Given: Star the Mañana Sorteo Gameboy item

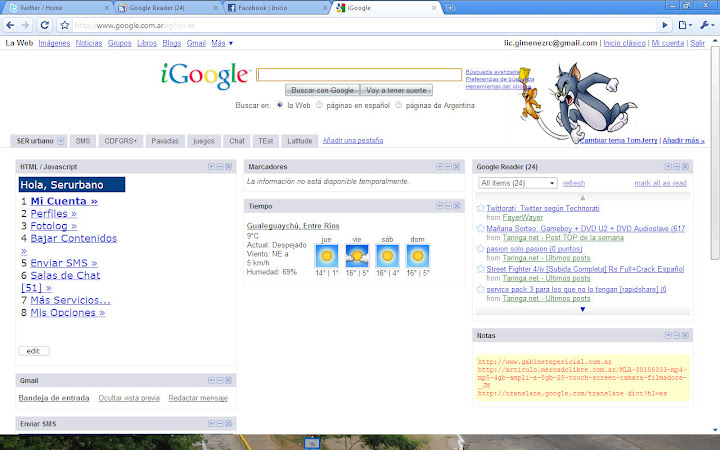Looking at the screenshot, I should tap(480, 228).
